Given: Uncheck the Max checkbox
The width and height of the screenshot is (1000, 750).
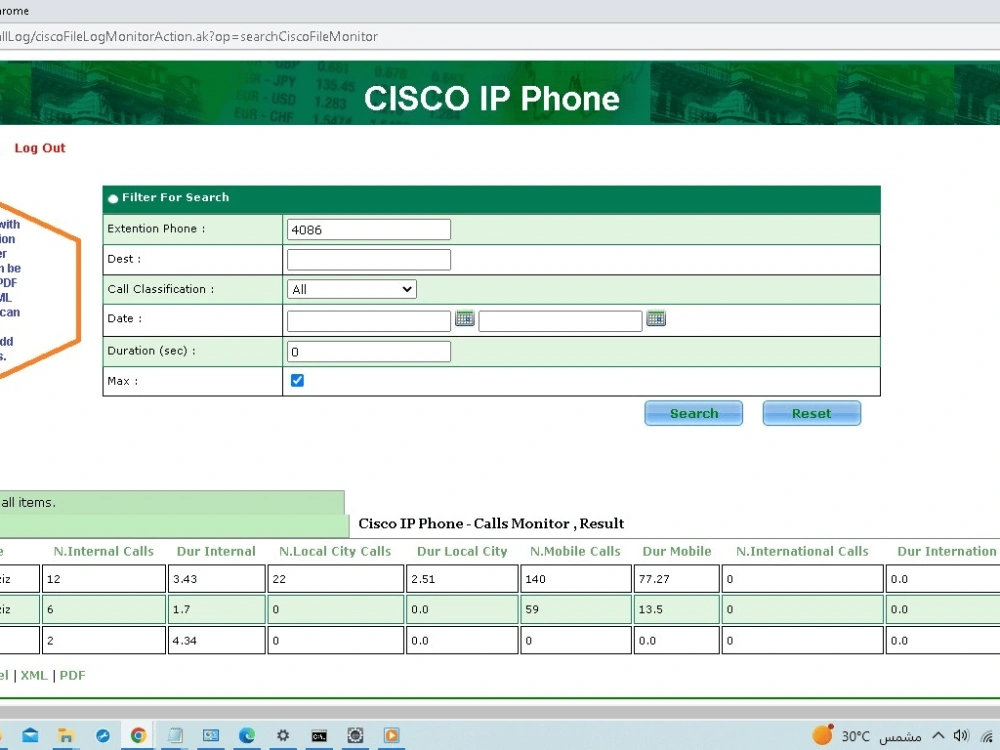Looking at the screenshot, I should coord(297,380).
